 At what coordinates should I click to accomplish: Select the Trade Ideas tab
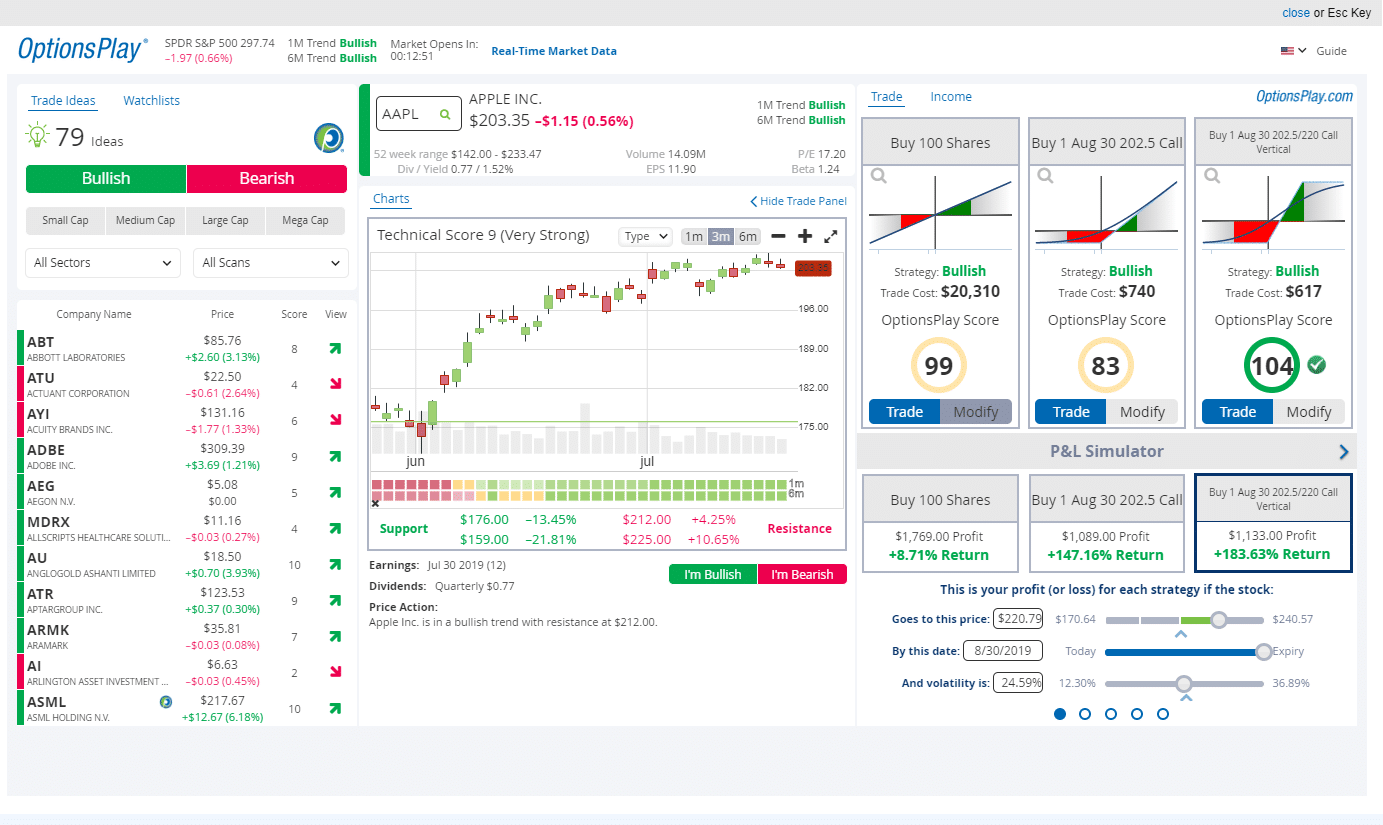pyautogui.click(x=63, y=101)
